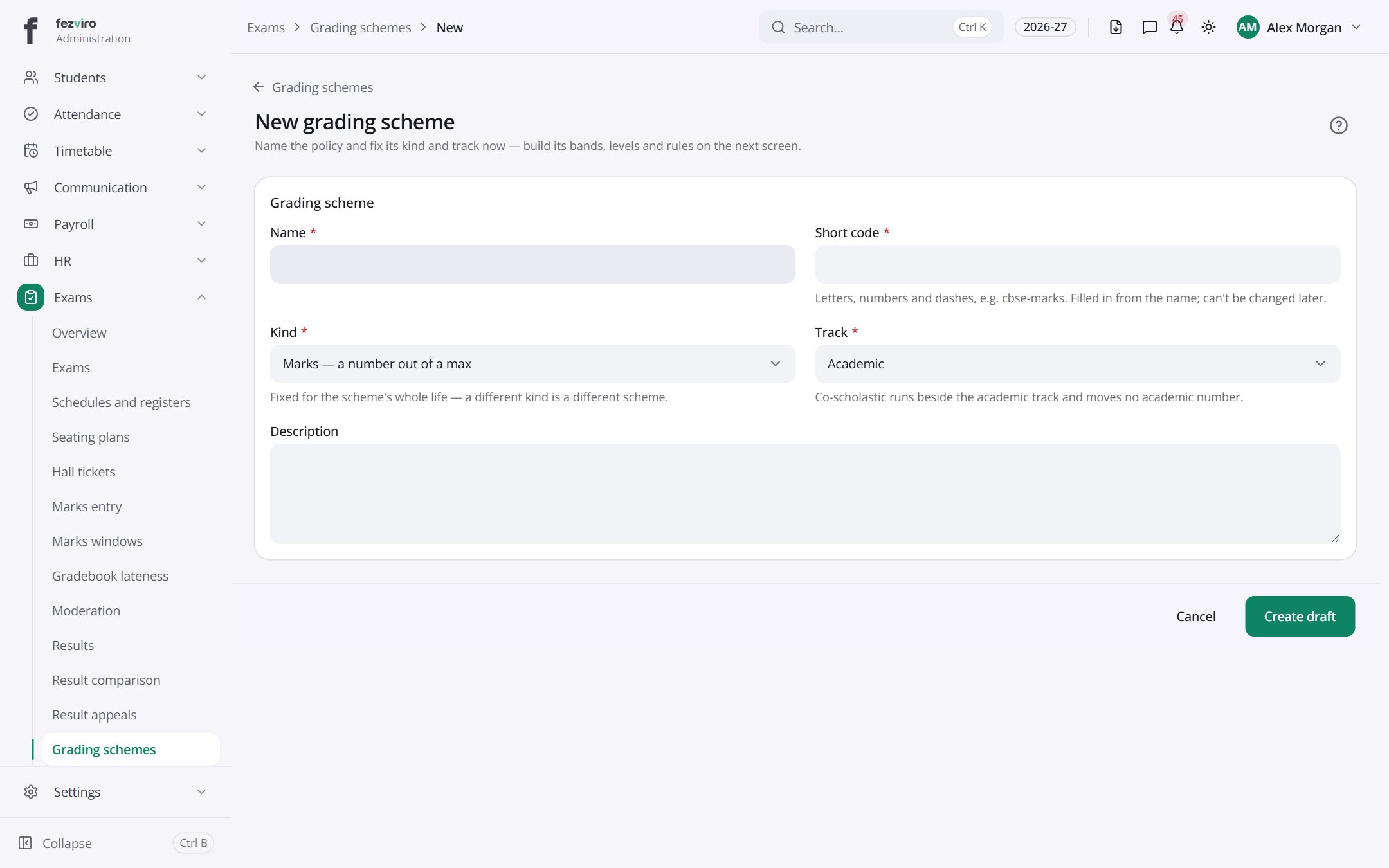Click the HR briefcase icon
Viewport: 1389px width, 868px height.
coord(31,261)
